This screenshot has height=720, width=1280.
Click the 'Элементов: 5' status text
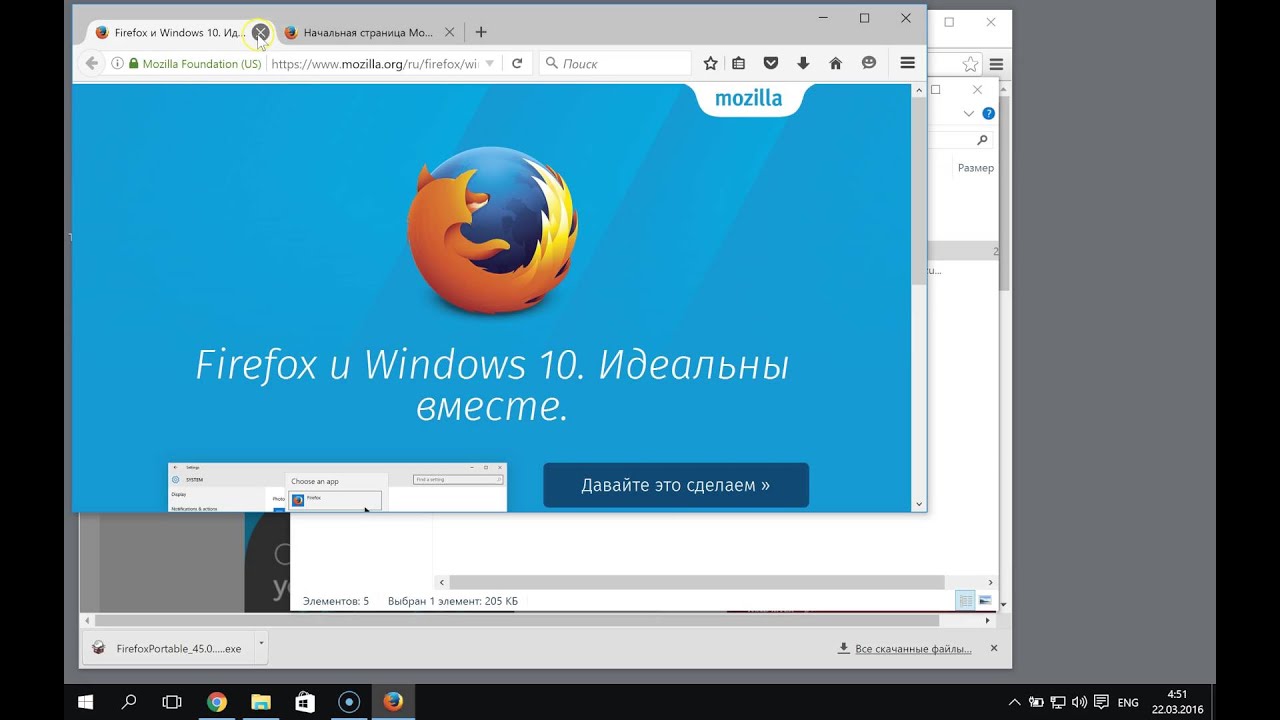(x=336, y=601)
